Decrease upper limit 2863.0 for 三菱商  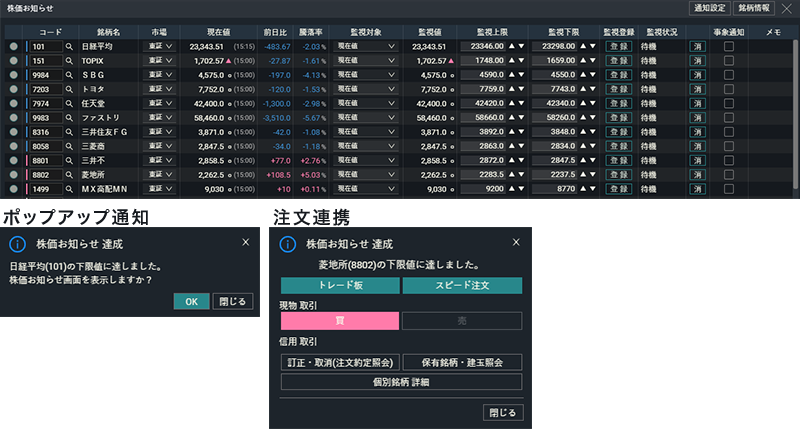coord(521,146)
